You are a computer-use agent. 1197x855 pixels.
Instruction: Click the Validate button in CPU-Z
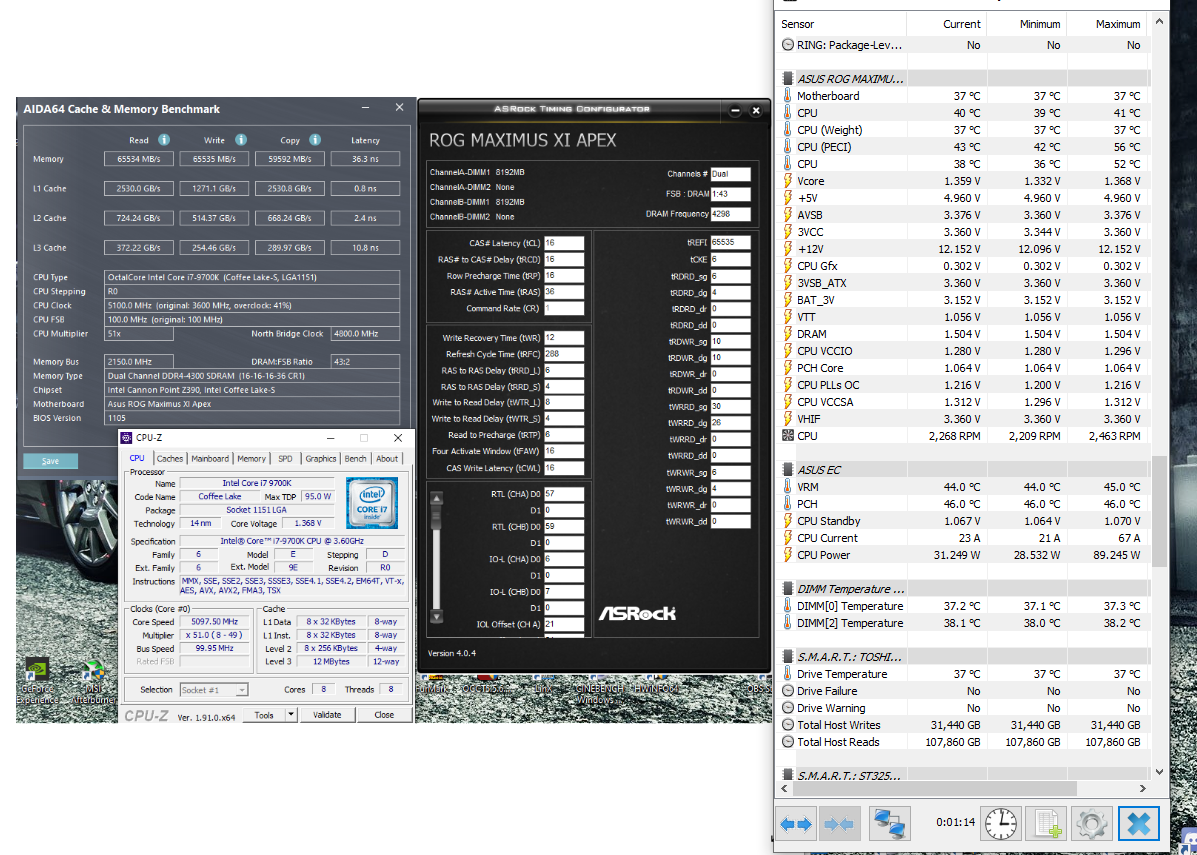(327, 715)
